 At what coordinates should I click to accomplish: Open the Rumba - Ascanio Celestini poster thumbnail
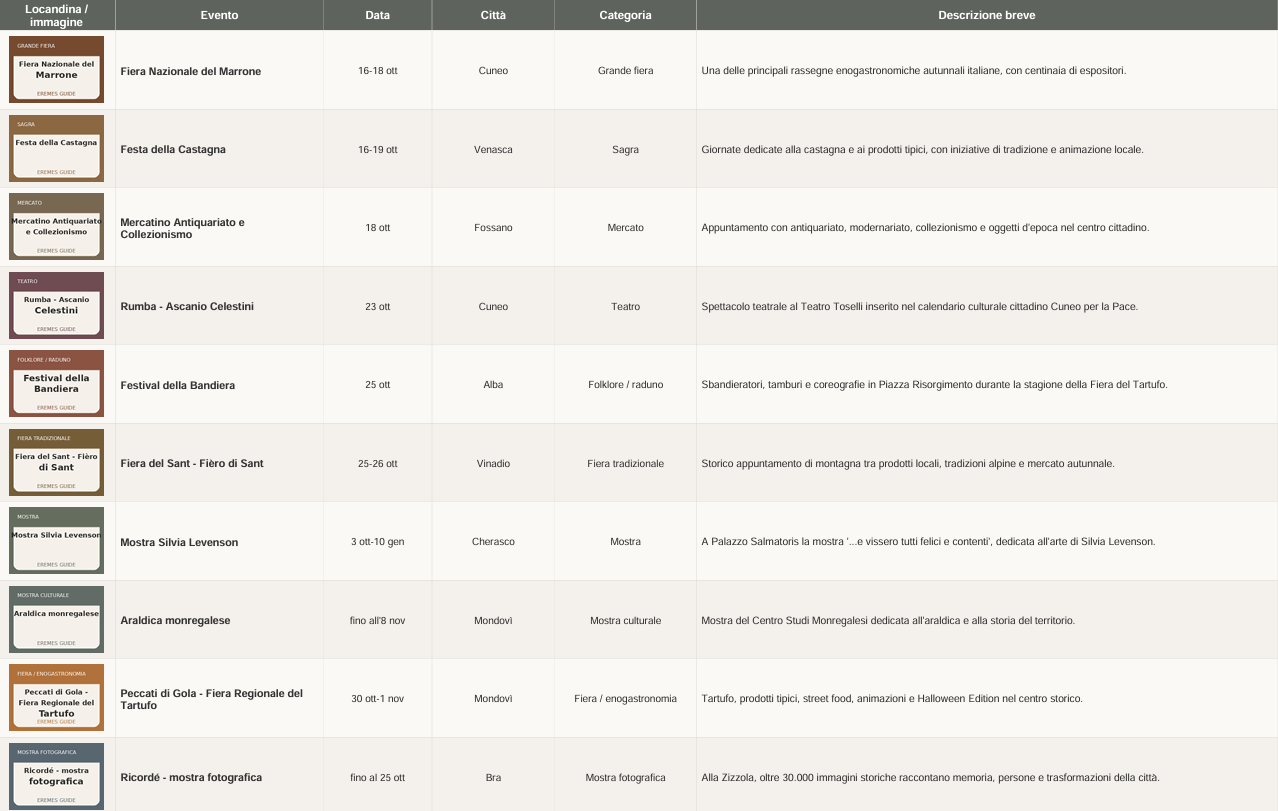click(x=57, y=306)
